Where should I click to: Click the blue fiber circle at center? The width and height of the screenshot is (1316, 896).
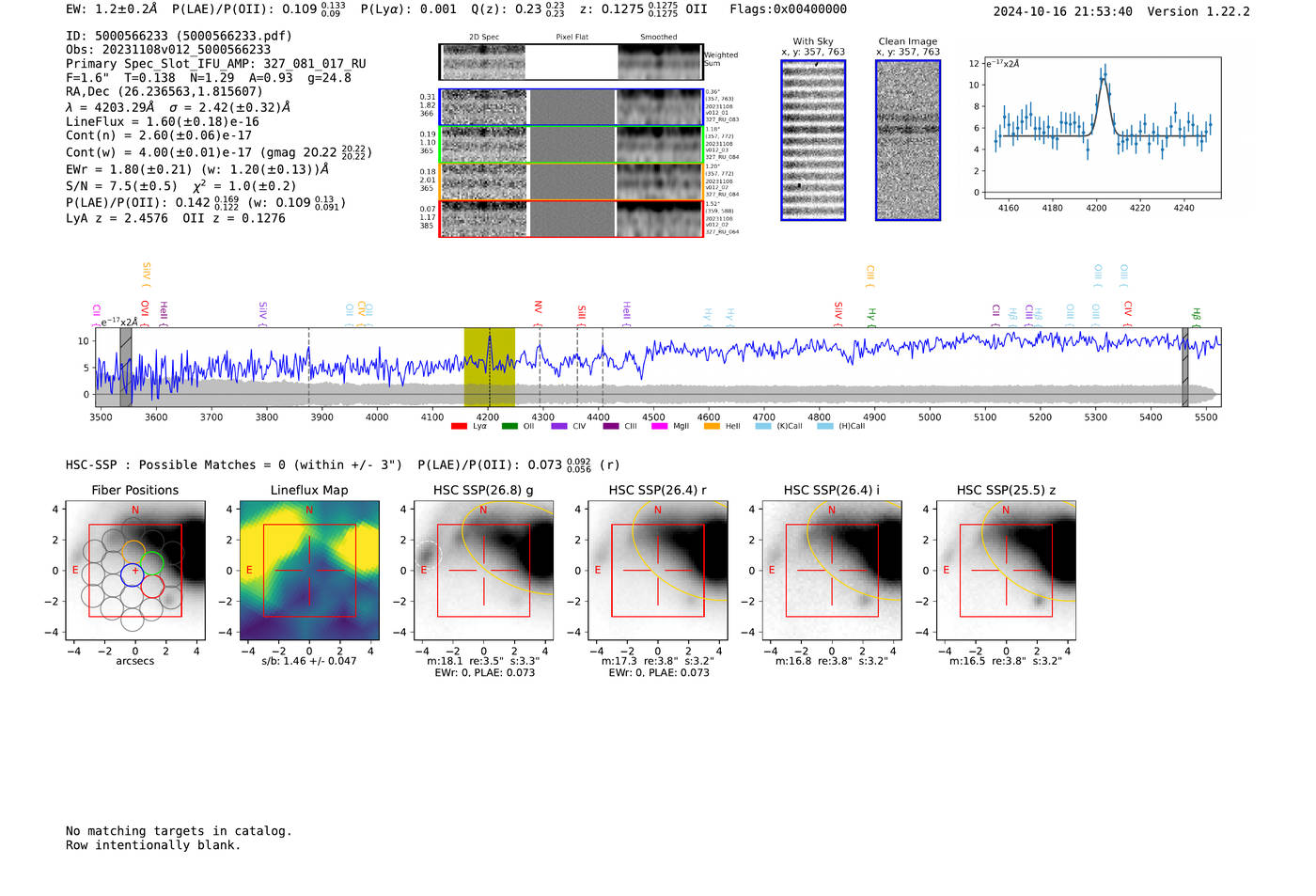click(133, 574)
